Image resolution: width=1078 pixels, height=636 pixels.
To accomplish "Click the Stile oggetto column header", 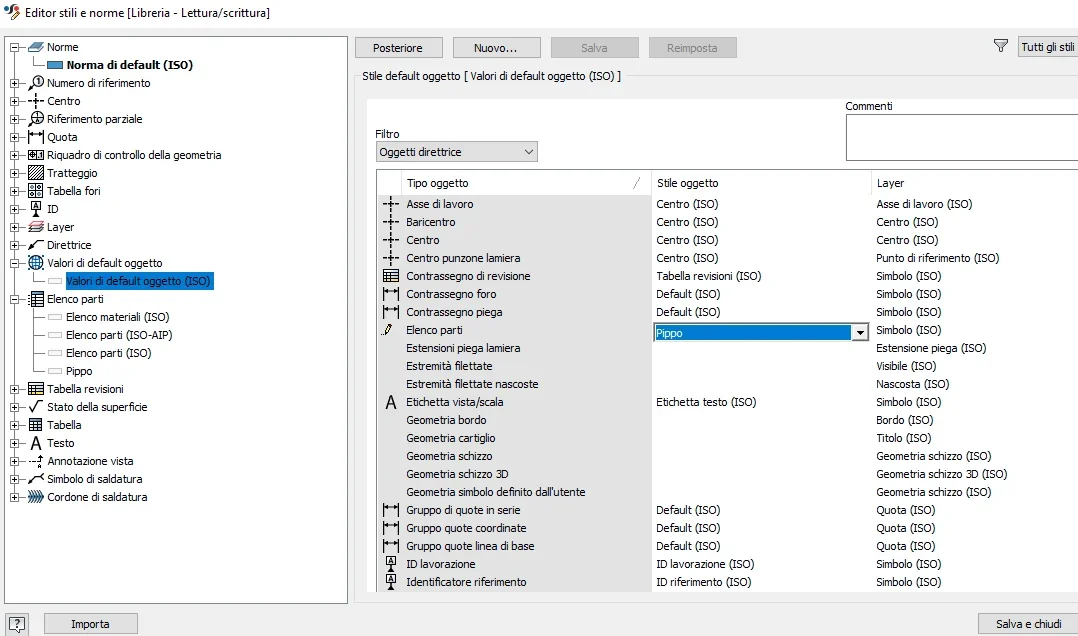I will click(761, 183).
